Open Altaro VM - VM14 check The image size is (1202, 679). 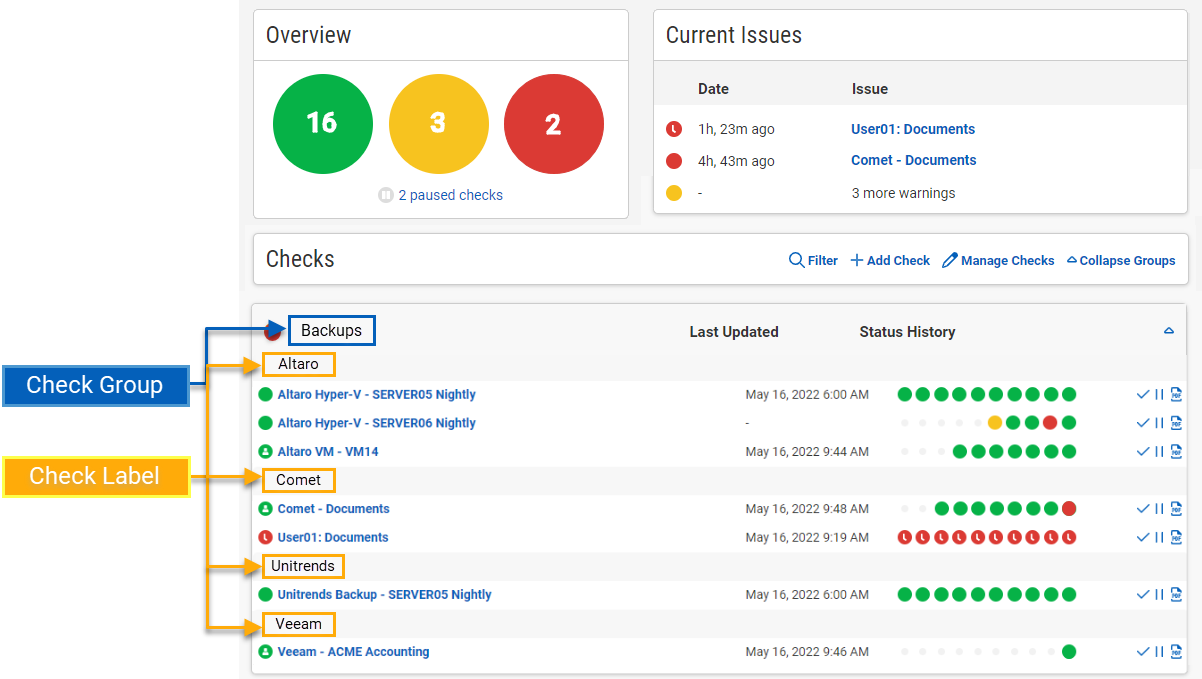coord(328,452)
